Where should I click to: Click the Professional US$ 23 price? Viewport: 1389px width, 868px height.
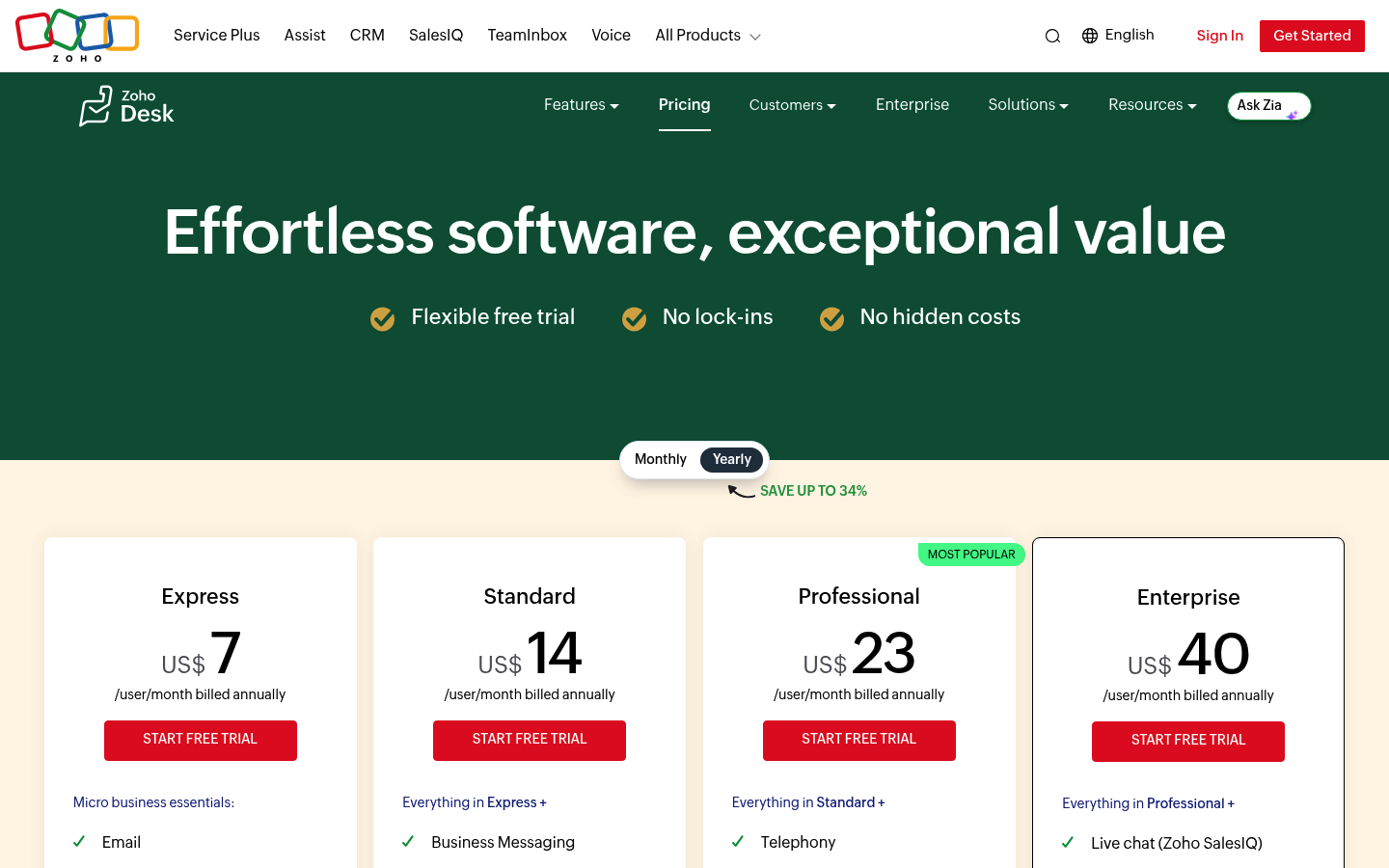pos(859,655)
